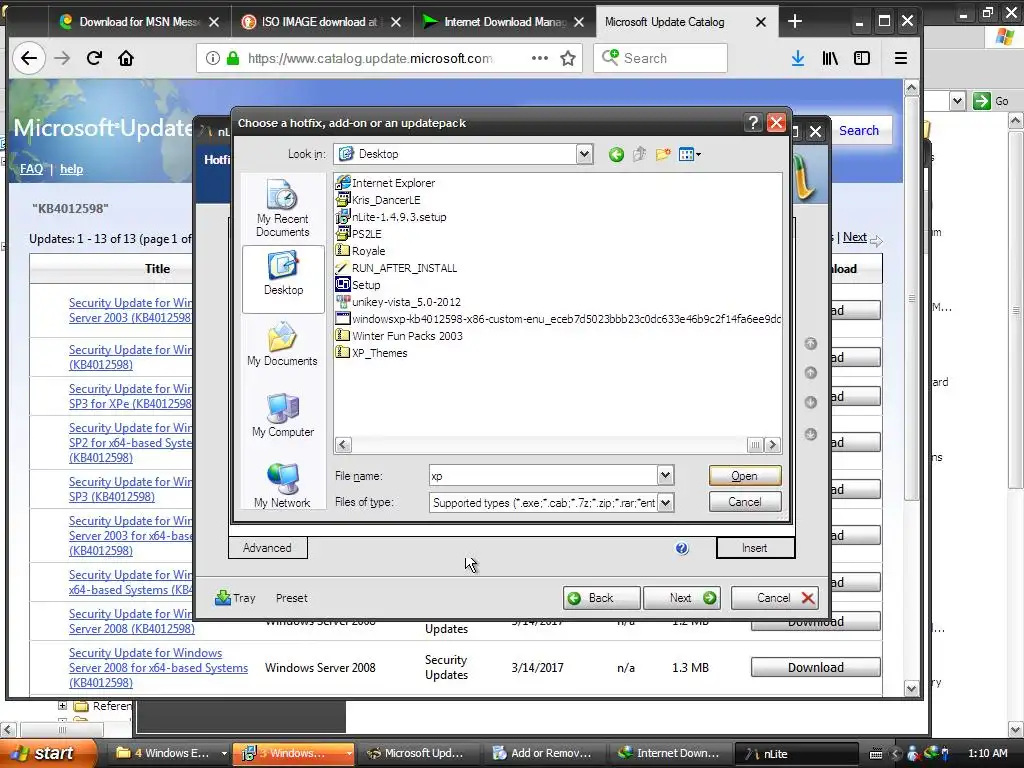This screenshot has height=768, width=1024.
Task: Select nLite-1.4.9.3.setup file
Action: [x=391, y=217]
